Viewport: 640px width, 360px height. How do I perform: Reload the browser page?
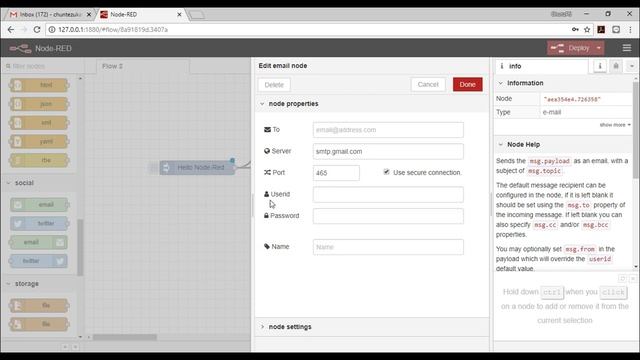tap(37, 29)
